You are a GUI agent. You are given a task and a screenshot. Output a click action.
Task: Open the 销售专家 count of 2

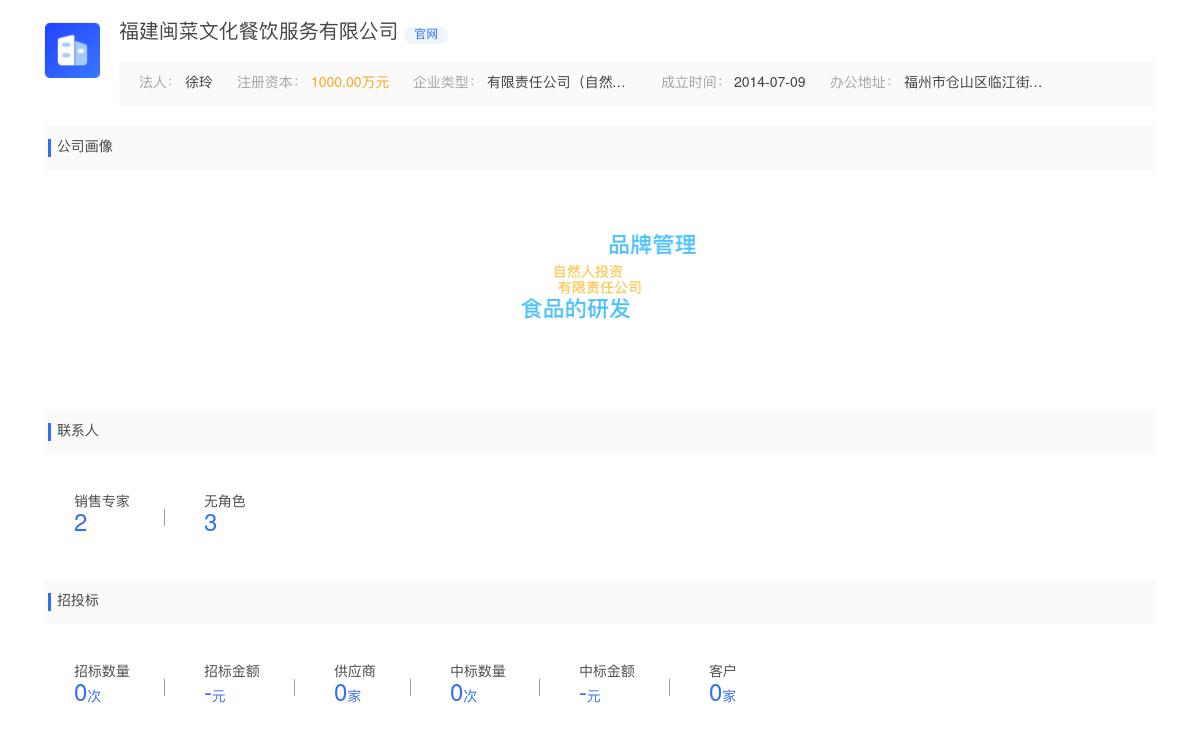point(81,523)
